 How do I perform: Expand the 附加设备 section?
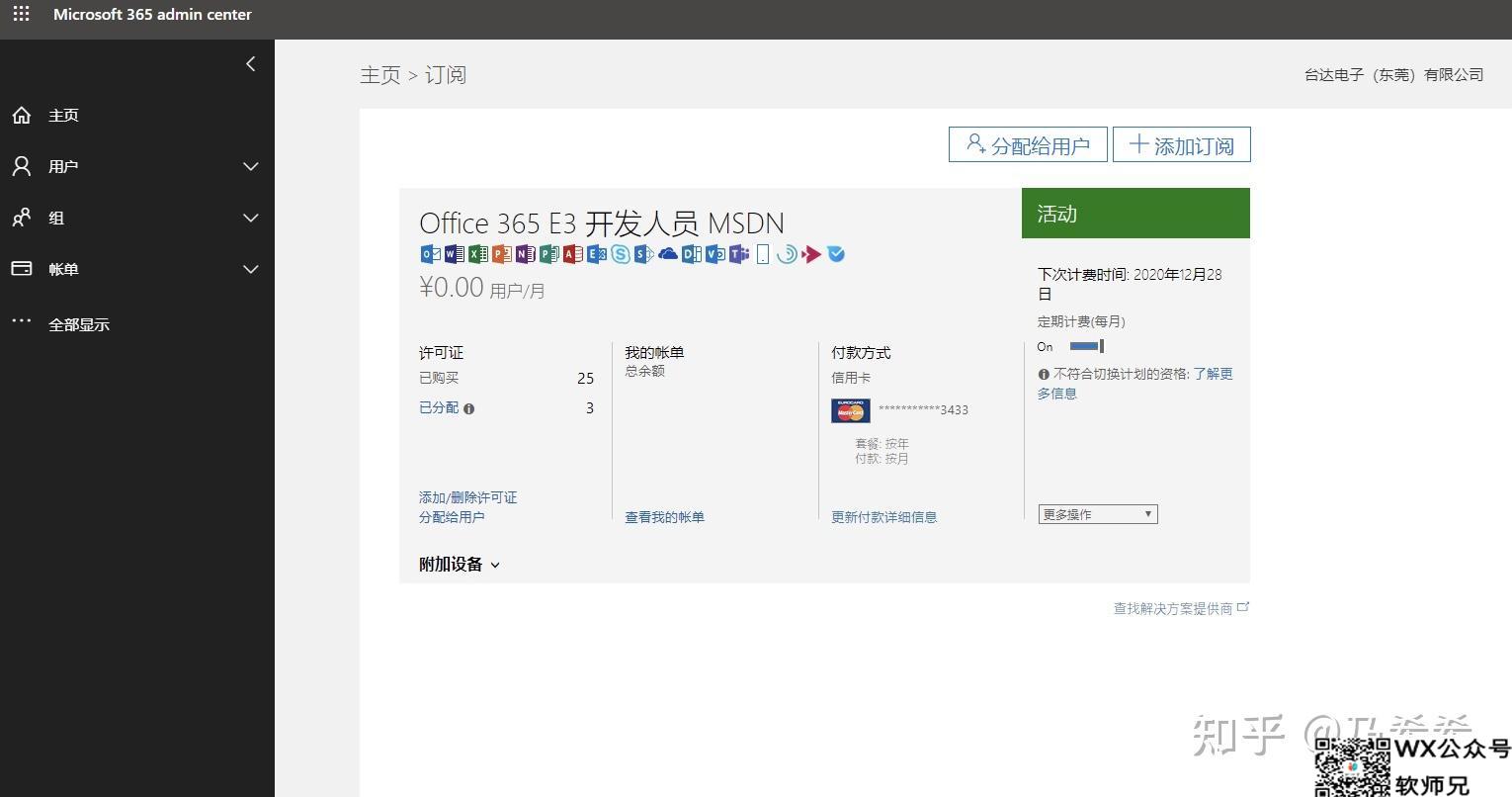click(460, 564)
